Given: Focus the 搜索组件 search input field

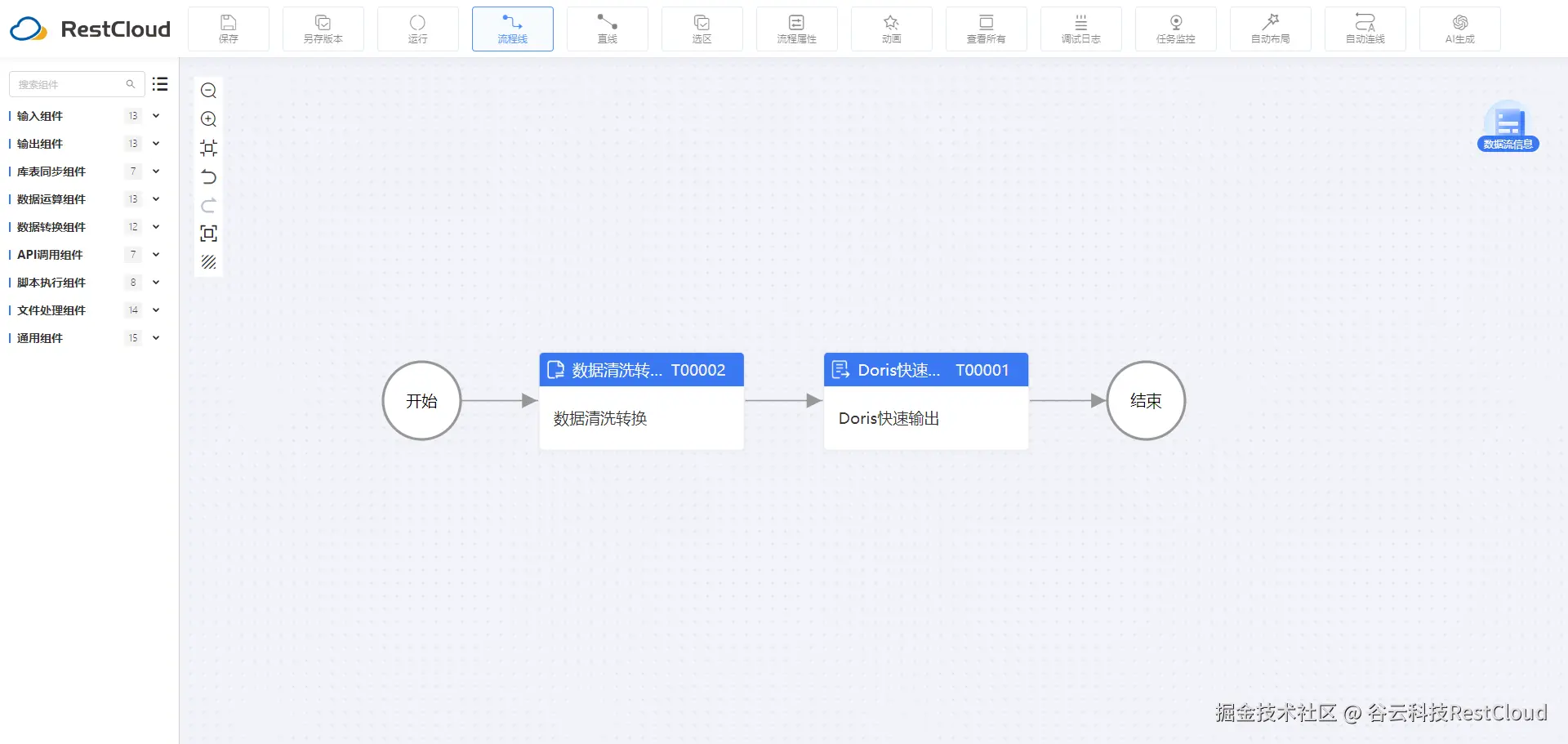Looking at the screenshot, I should click(77, 84).
